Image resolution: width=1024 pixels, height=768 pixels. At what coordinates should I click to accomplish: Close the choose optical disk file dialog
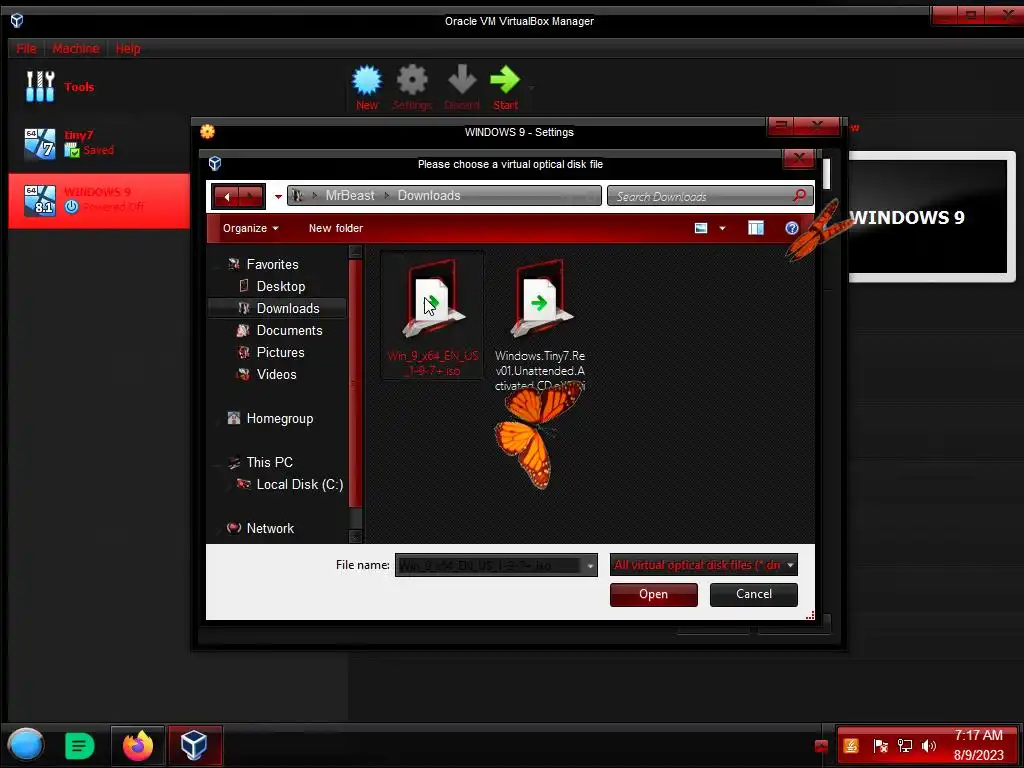pos(798,159)
